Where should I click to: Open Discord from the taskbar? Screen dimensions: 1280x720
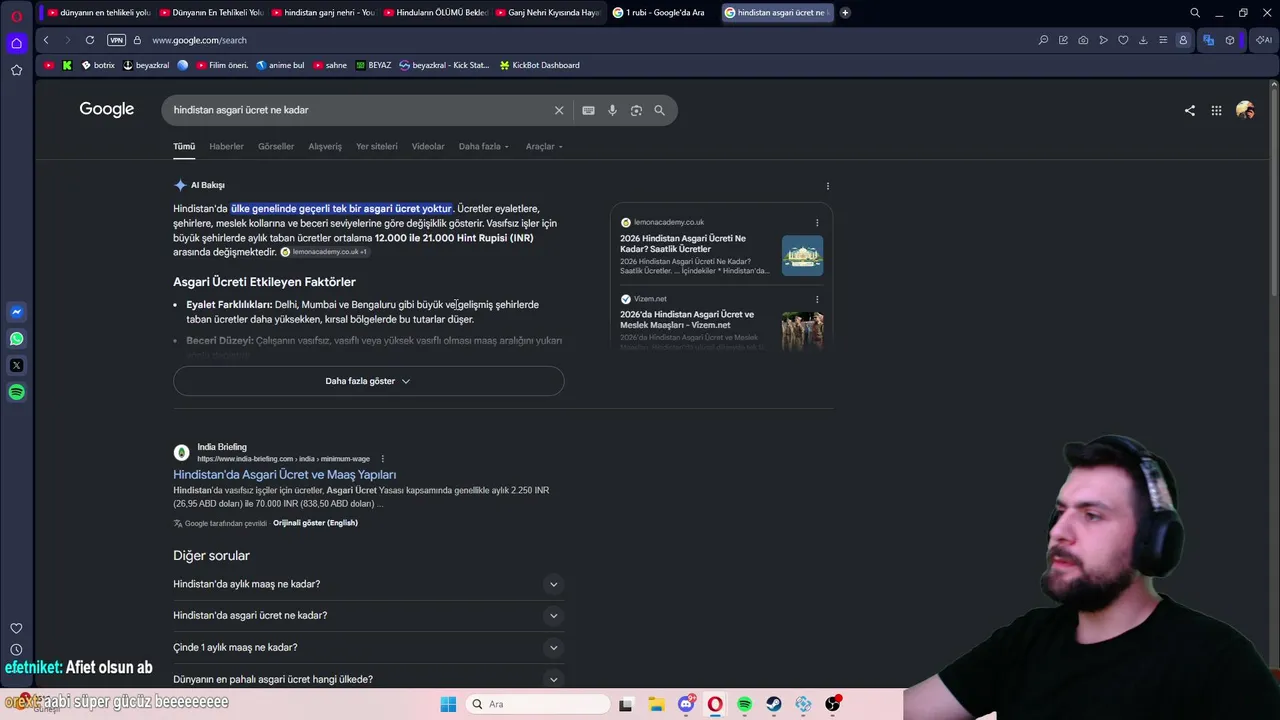686,704
